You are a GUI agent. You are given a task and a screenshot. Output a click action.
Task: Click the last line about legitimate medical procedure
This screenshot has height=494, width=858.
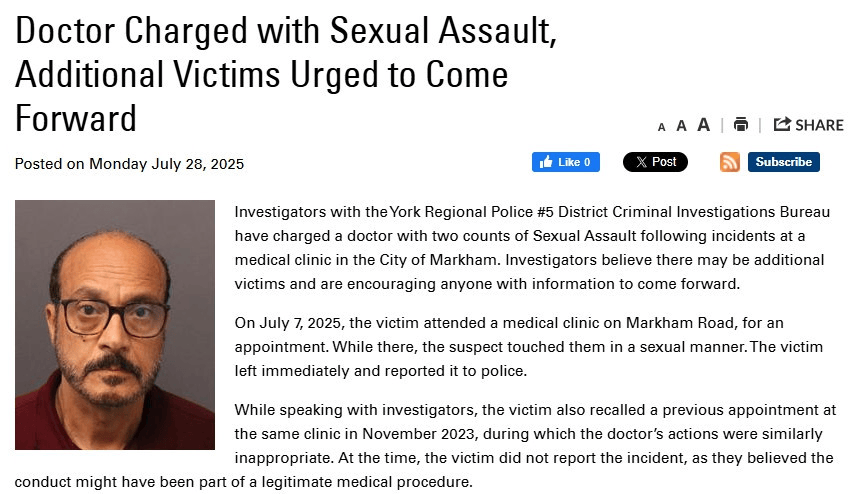244,482
